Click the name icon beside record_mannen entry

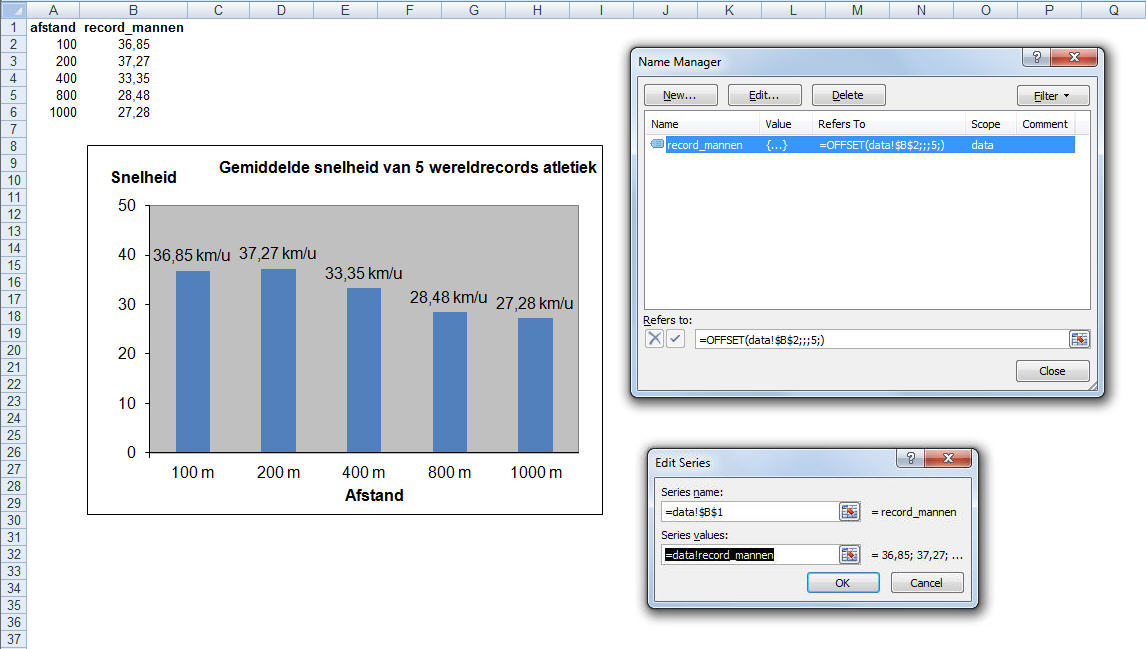click(x=657, y=145)
